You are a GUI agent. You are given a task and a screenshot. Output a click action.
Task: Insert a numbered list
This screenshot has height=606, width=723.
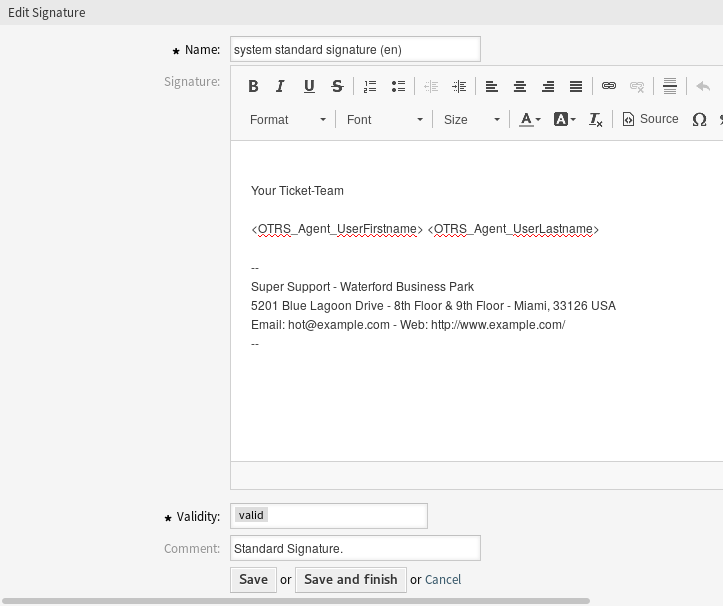pos(370,86)
